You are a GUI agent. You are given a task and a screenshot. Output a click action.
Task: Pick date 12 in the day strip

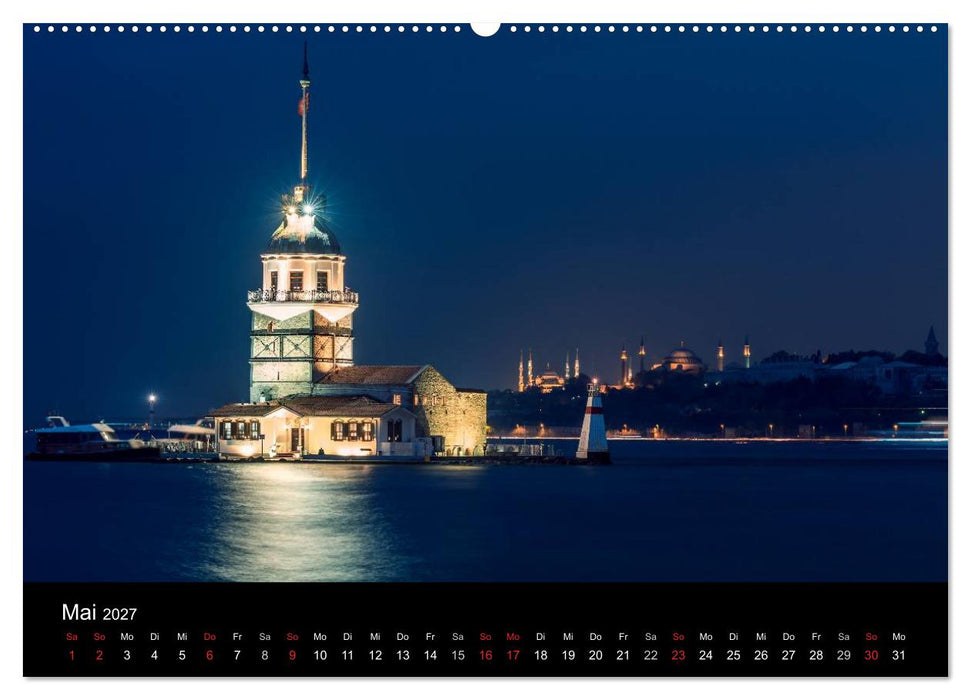coord(375,655)
